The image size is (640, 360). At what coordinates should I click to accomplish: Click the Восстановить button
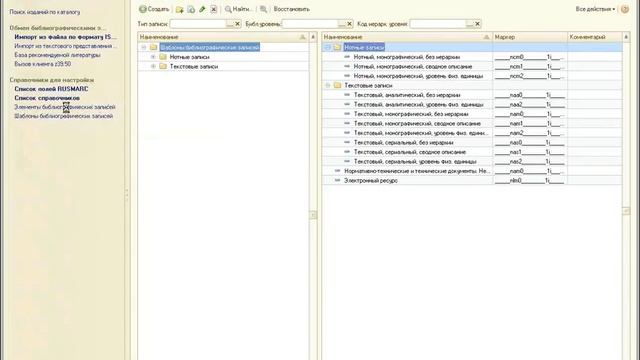click(291, 9)
